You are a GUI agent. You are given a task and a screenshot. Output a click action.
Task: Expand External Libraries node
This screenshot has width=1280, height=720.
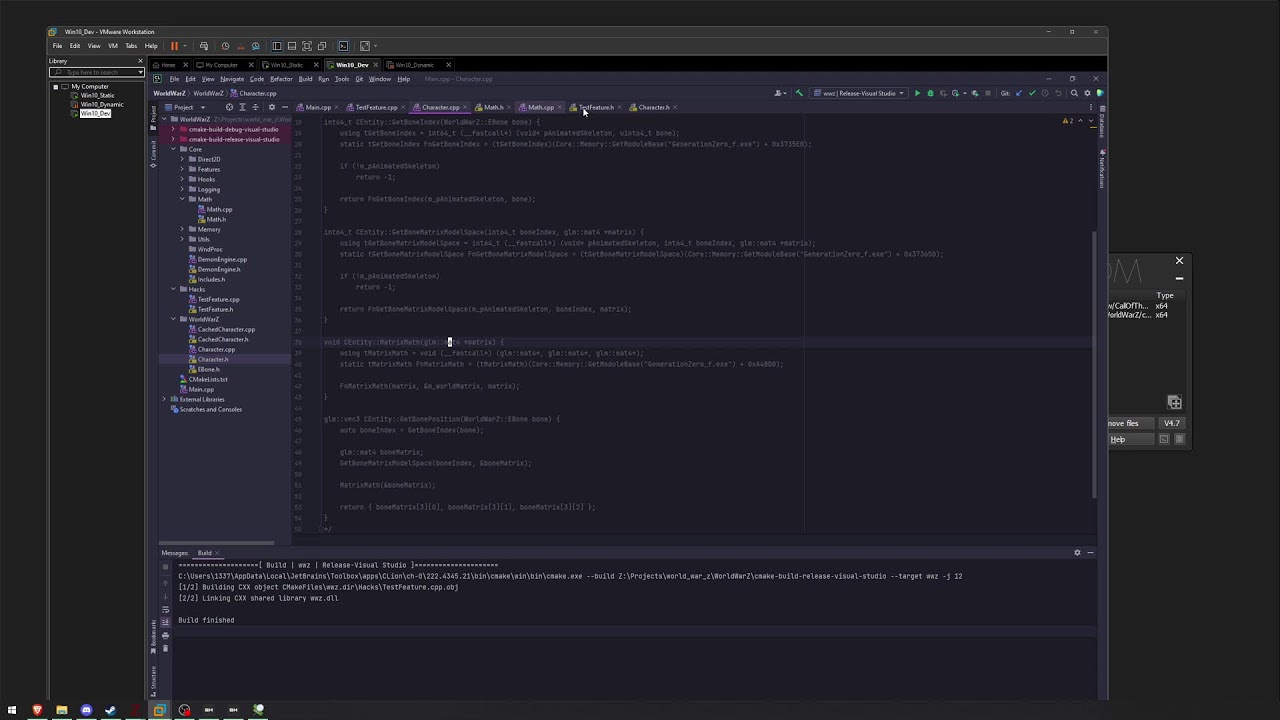point(164,399)
